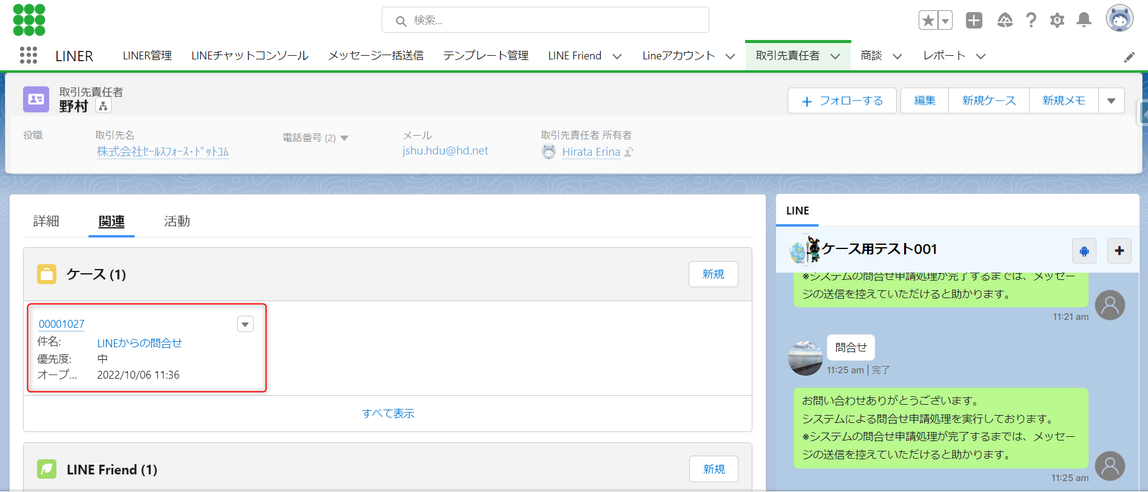This screenshot has height=492, width=1148.
Task: Click the pencil icon to edit navigation
Action: point(1129,57)
